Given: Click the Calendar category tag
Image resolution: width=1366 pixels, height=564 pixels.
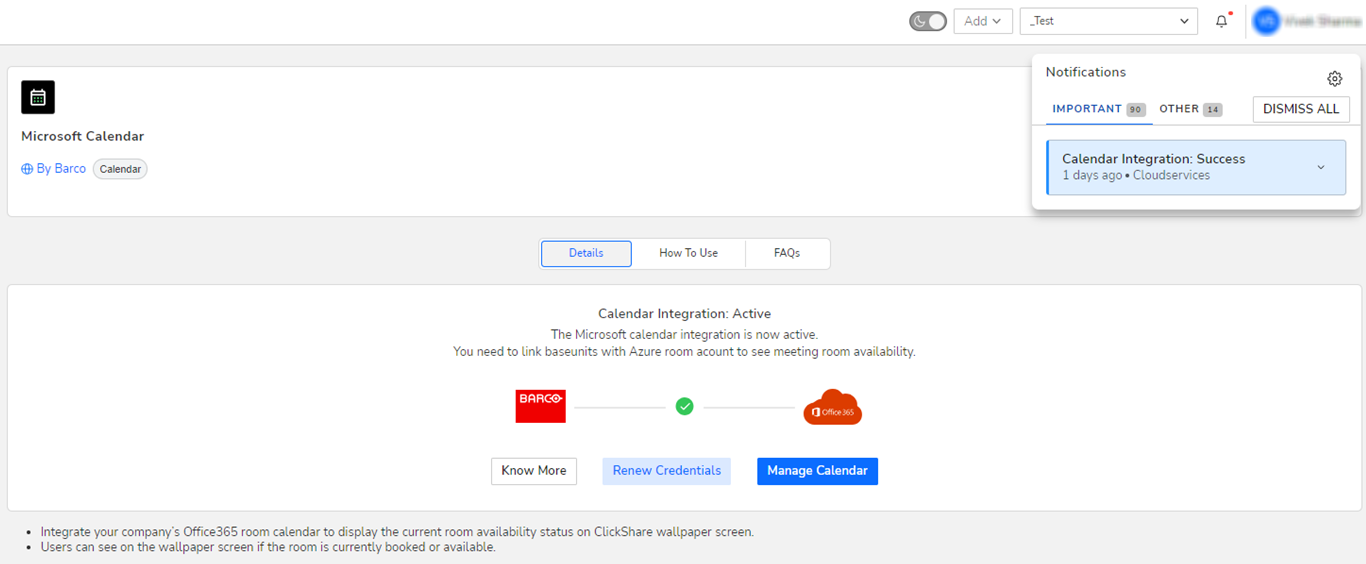Looking at the screenshot, I should coord(120,169).
